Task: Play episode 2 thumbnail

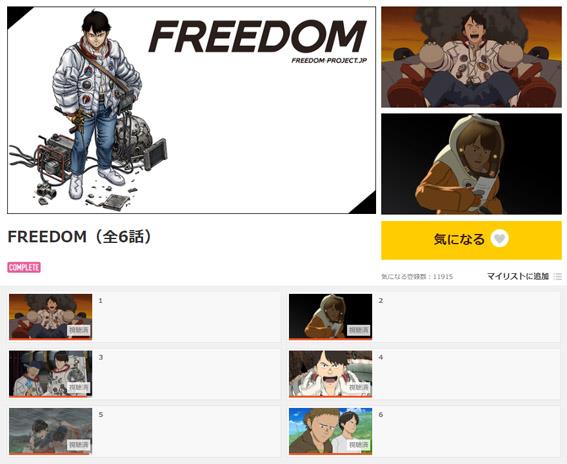Action: pos(330,317)
